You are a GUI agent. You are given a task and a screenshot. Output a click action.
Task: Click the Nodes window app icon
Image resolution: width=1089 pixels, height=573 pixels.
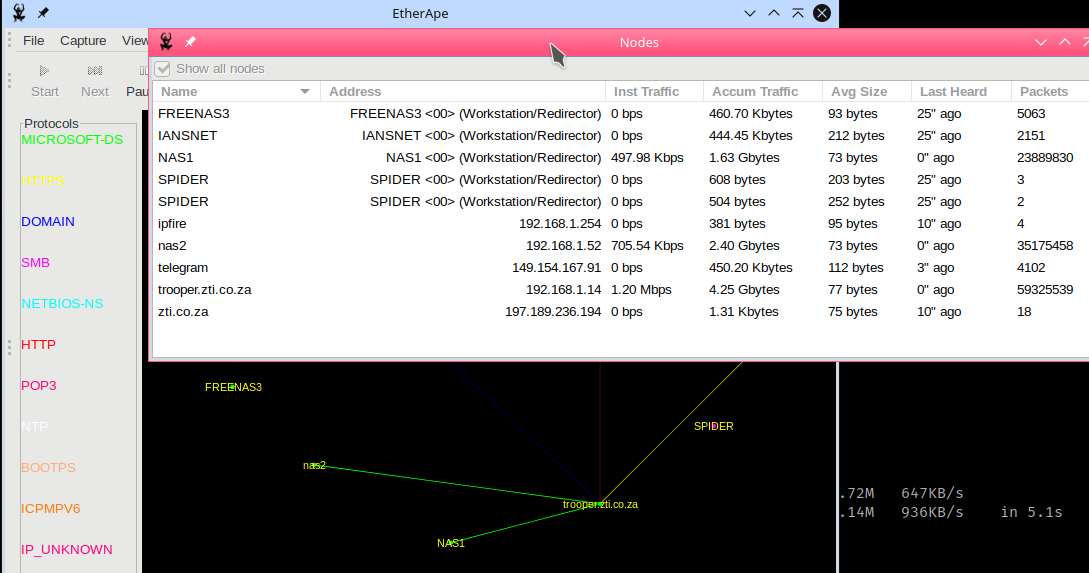(166, 42)
